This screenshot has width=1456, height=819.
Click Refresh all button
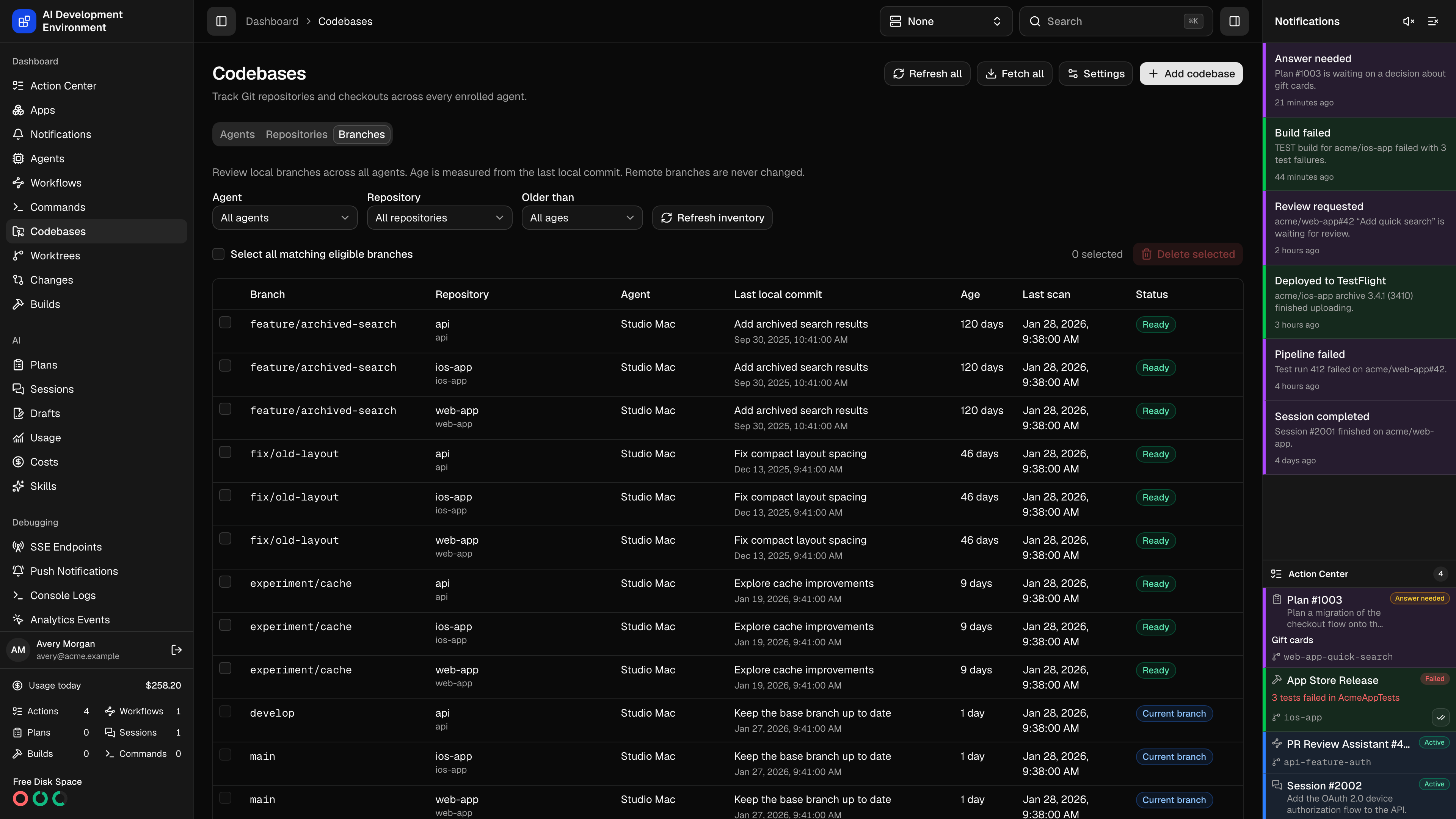[927, 74]
